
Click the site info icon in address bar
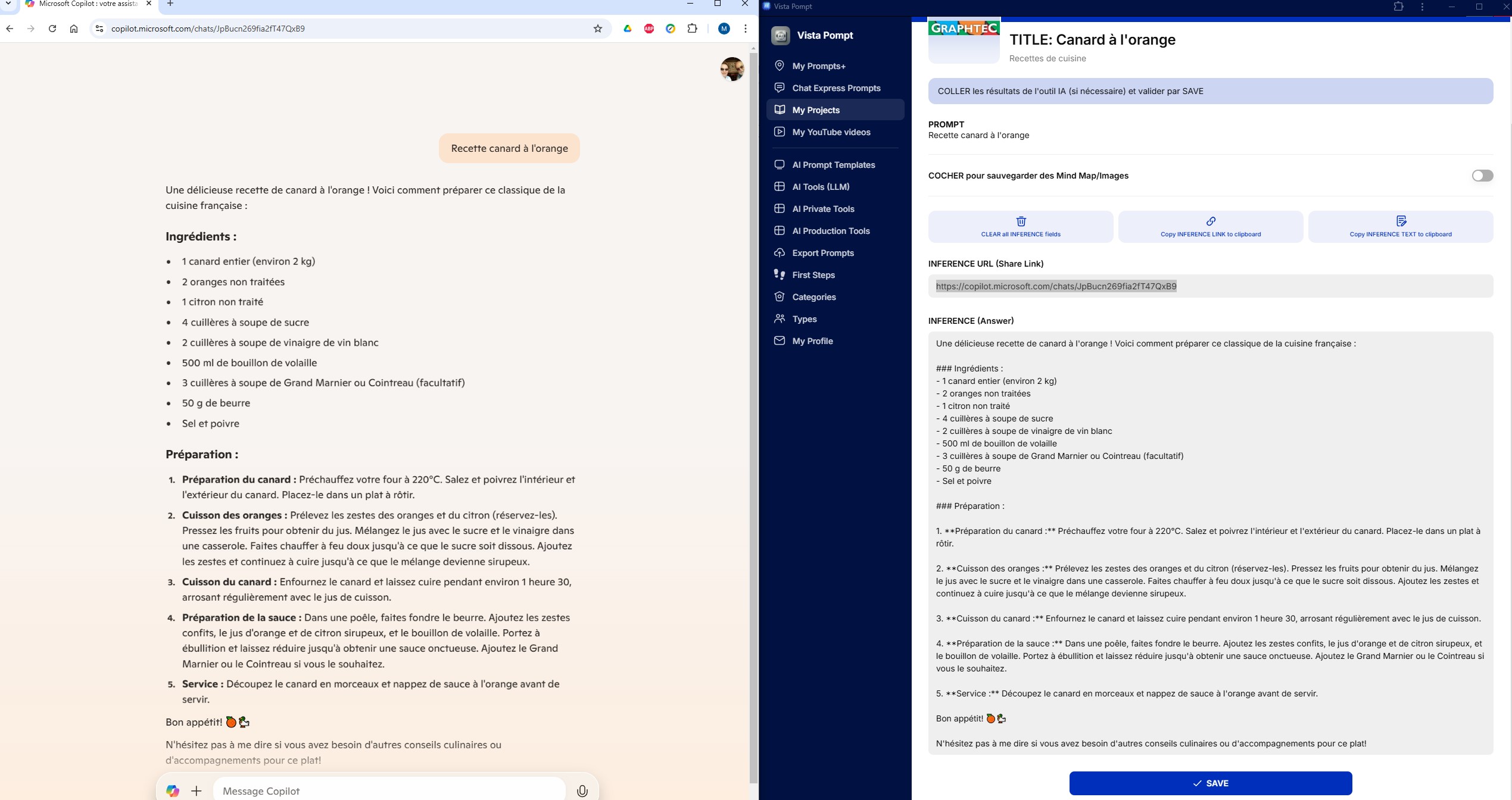(x=99, y=29)
